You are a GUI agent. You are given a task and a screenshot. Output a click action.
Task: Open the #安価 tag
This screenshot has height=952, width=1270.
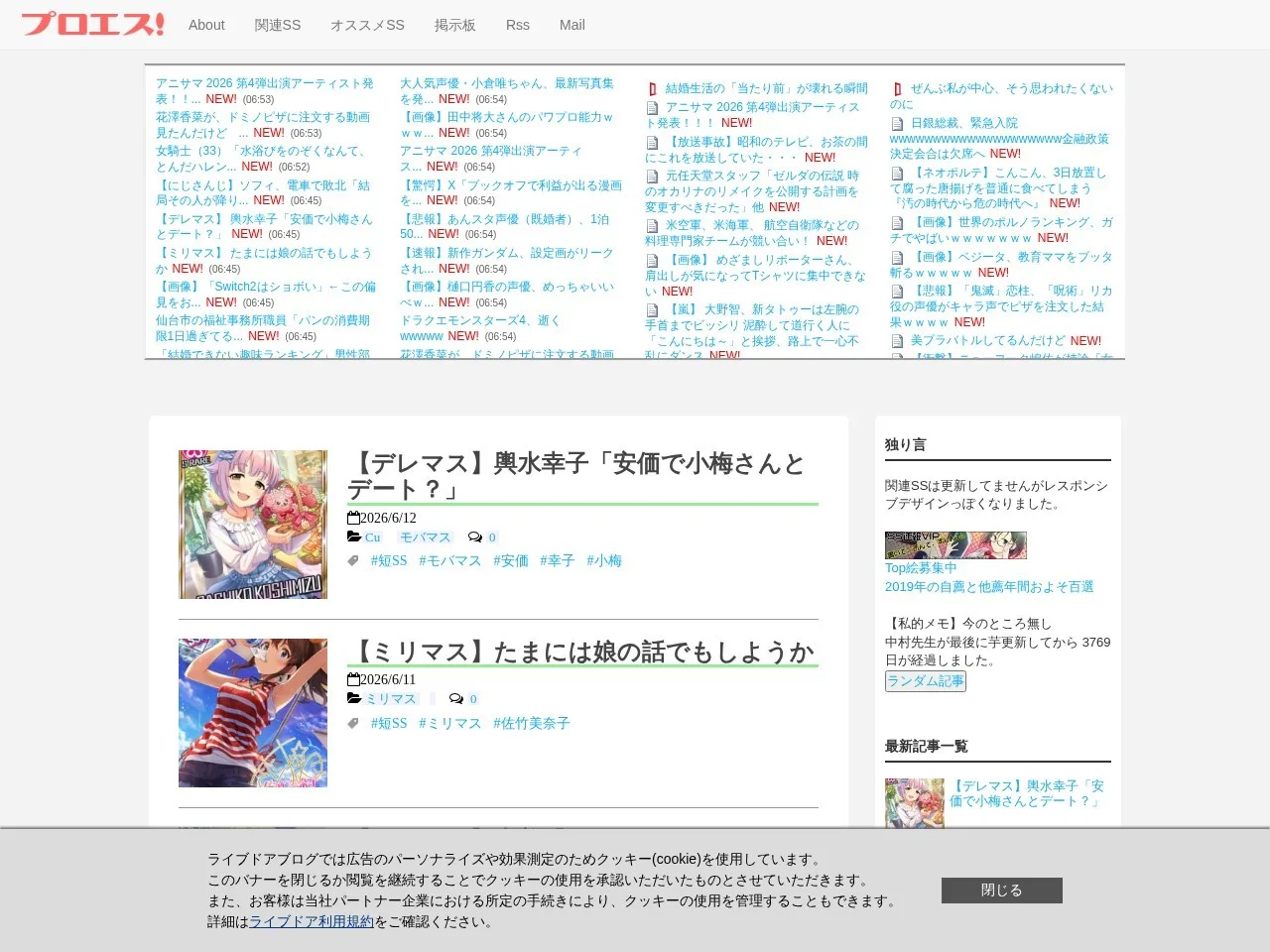511,561
